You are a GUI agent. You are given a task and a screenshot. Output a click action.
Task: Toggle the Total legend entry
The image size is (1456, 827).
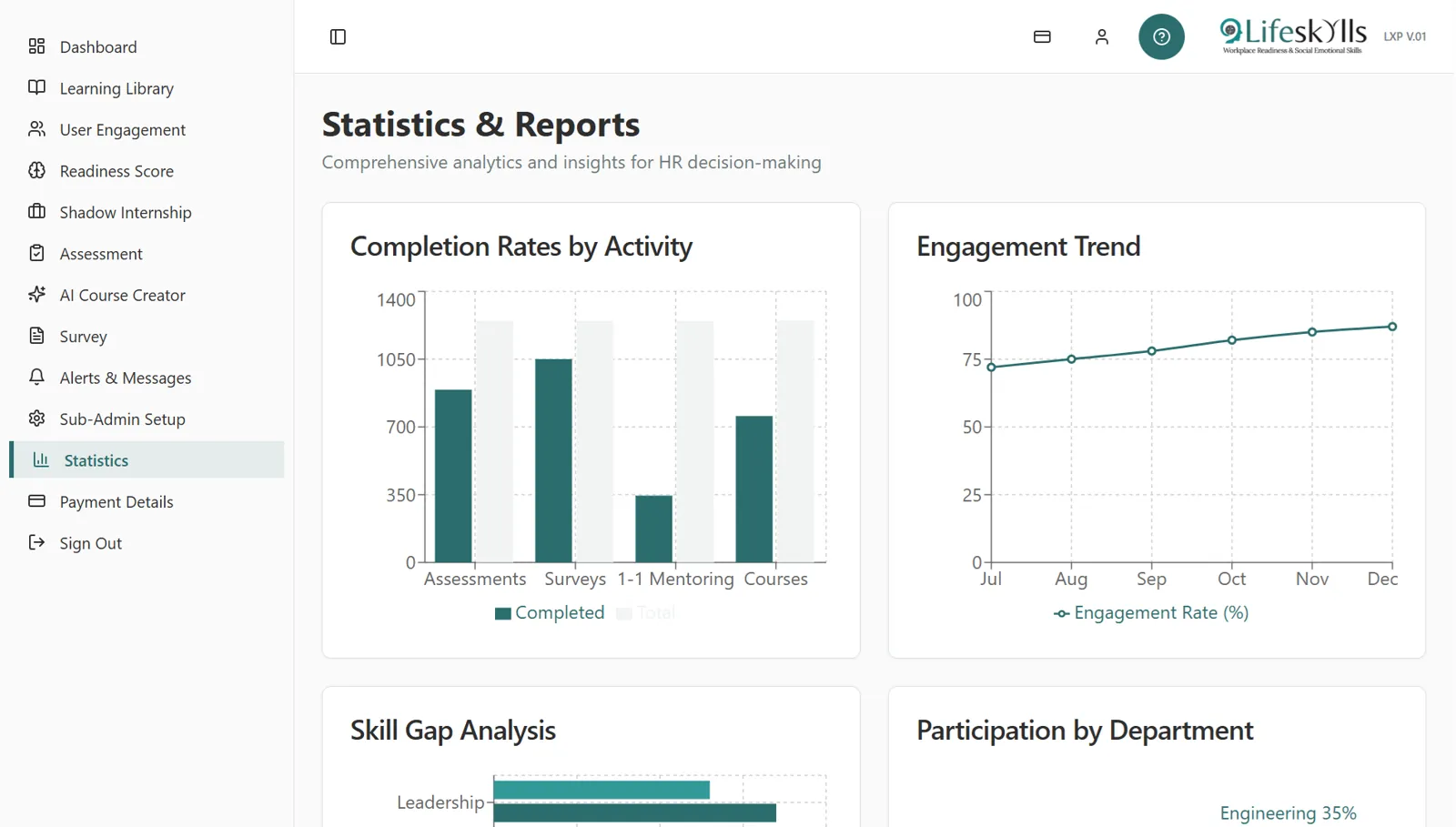(645, 612)
